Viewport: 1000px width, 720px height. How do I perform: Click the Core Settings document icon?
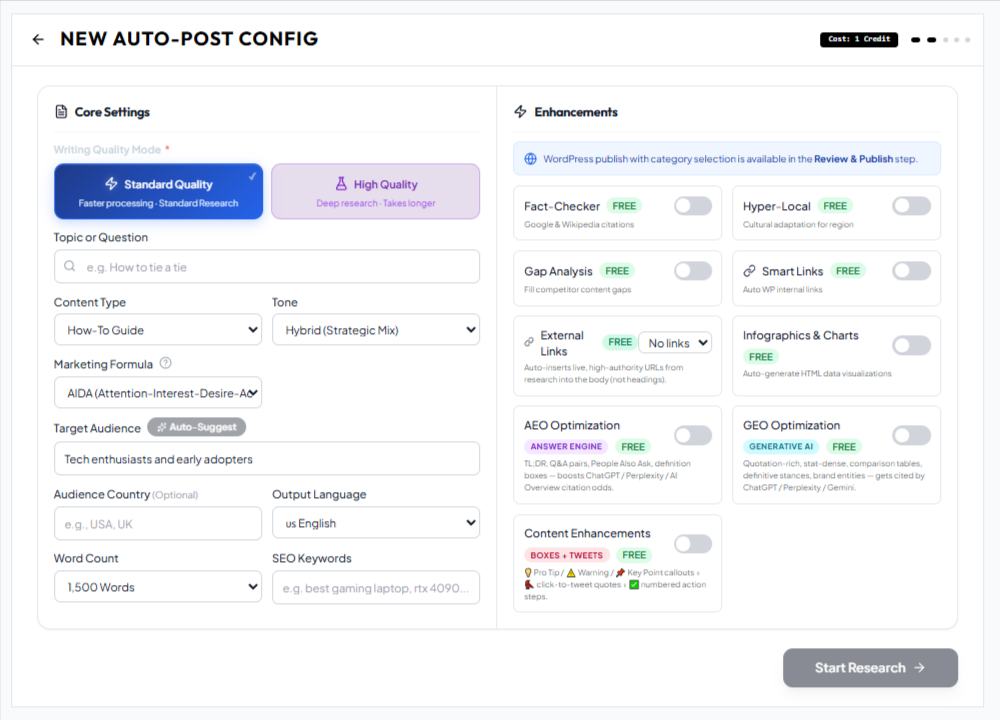pos(61,112)
